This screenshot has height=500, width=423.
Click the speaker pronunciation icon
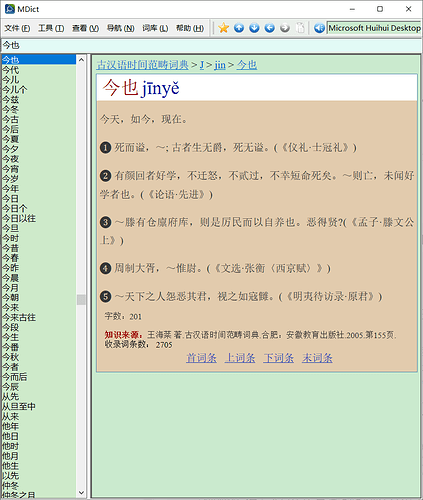[x=319, y=28]
